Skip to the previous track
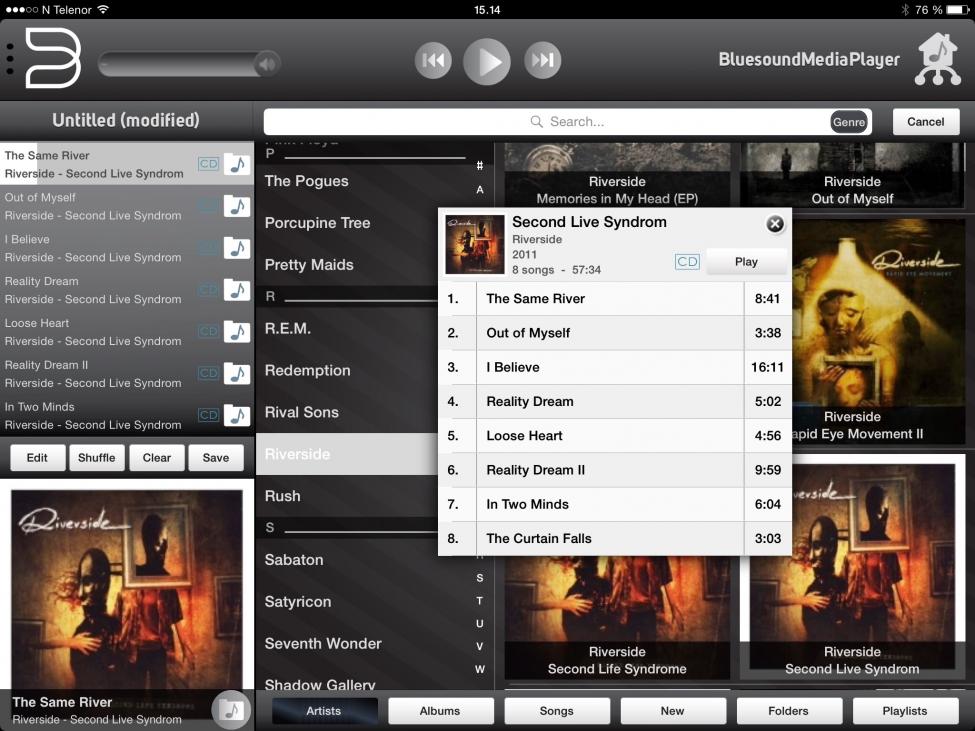The image size is (975, 731). click(x=433, y=60)
